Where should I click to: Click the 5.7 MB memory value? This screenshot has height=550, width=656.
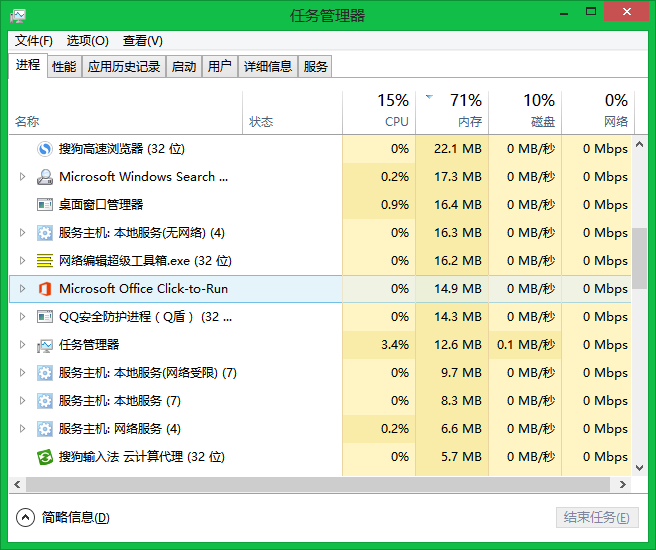(461, 457)
